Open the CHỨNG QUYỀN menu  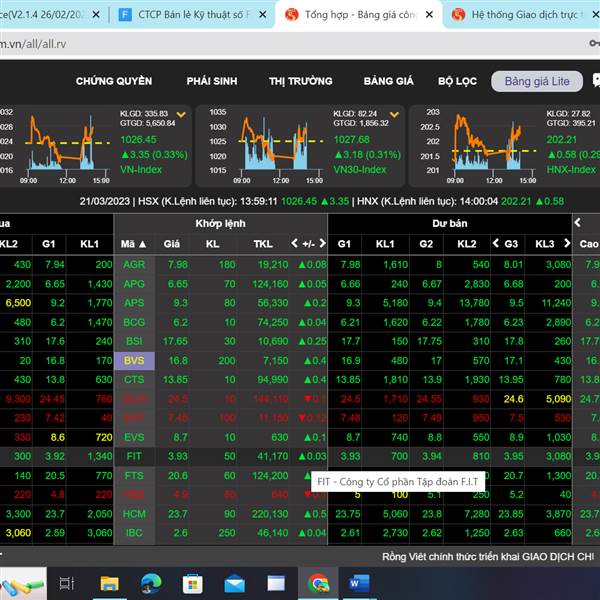[x=114, y=81]
